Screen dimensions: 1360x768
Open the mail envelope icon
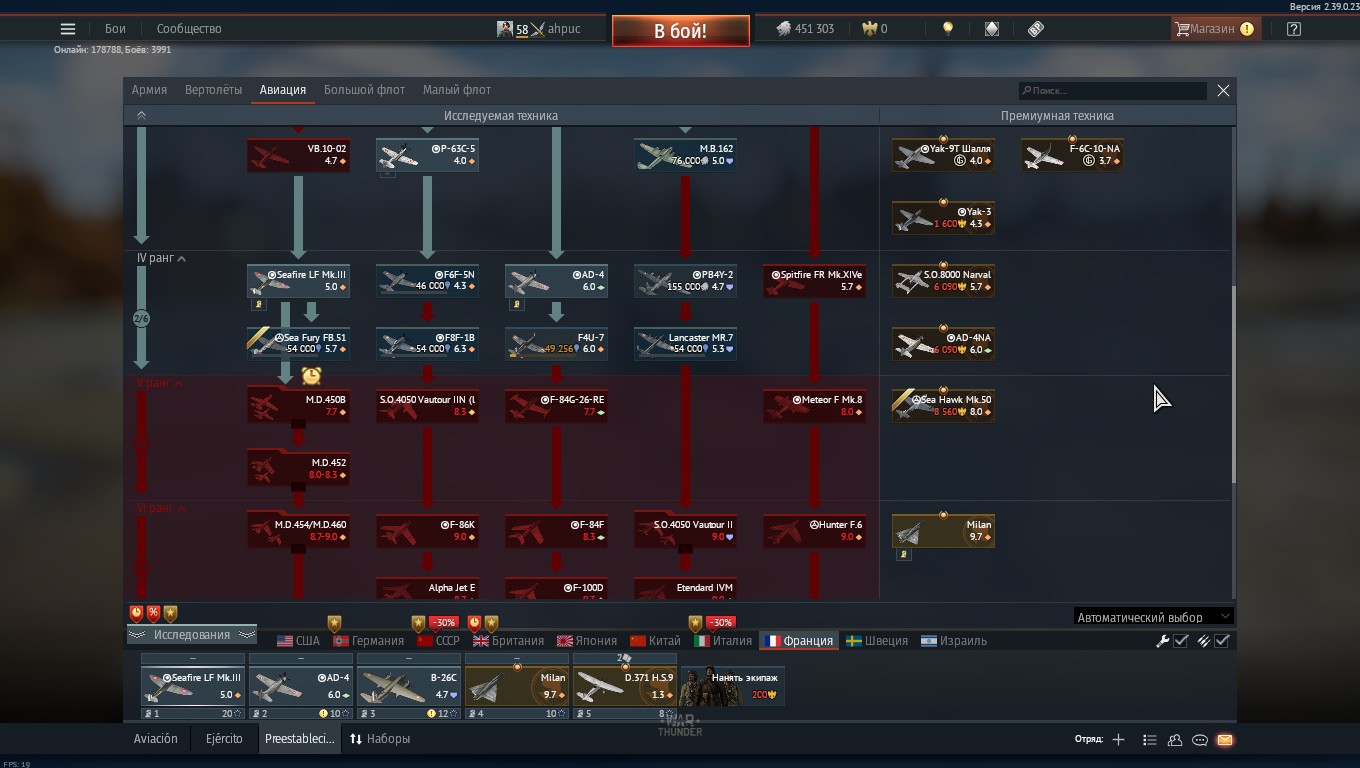tap(1225, 740)
